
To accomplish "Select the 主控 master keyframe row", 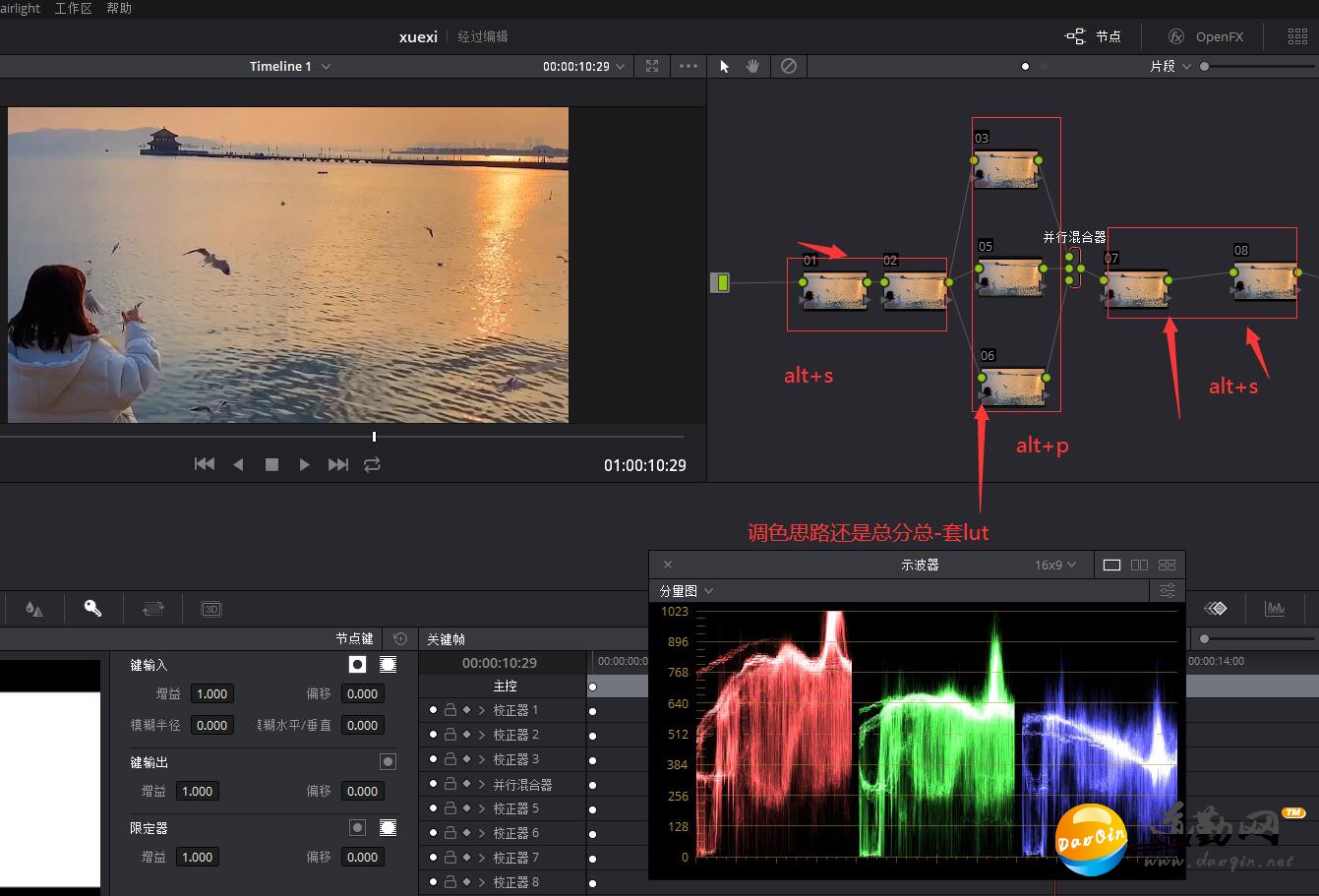I will pos(506,686).
